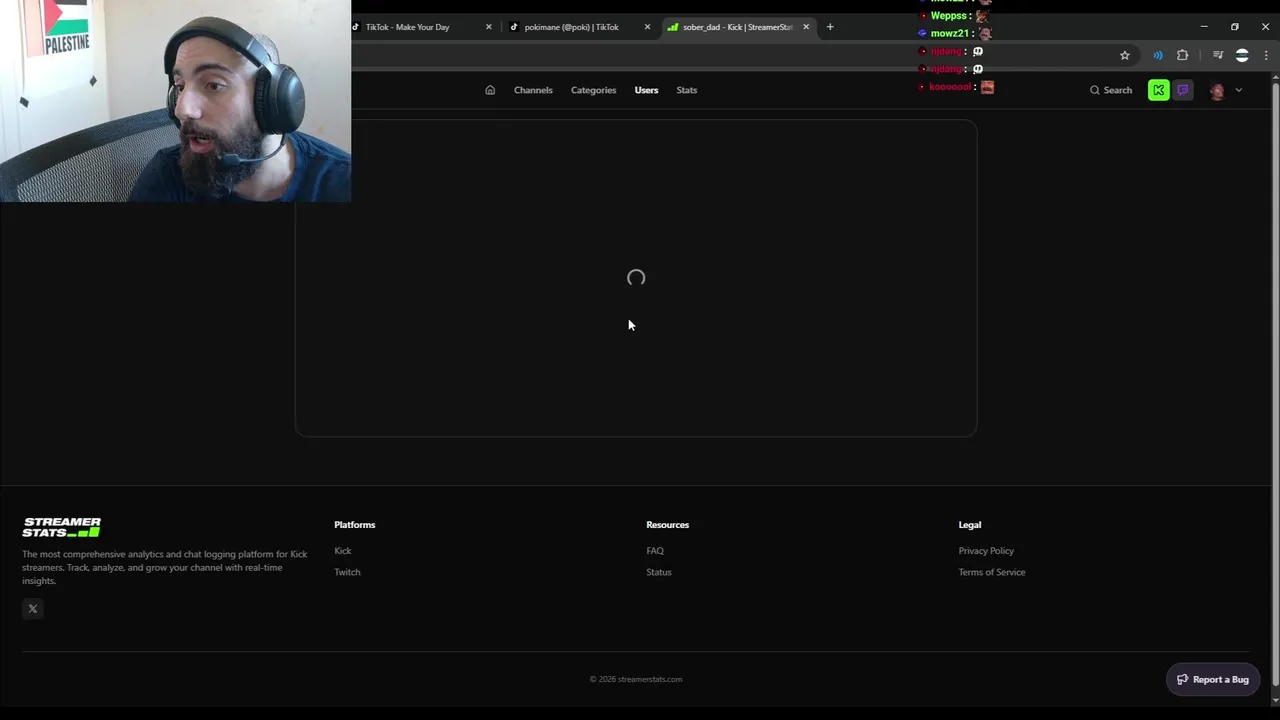Open the Stats navigation item
This screenshot has height=720, width=1280.
point(686,90)
